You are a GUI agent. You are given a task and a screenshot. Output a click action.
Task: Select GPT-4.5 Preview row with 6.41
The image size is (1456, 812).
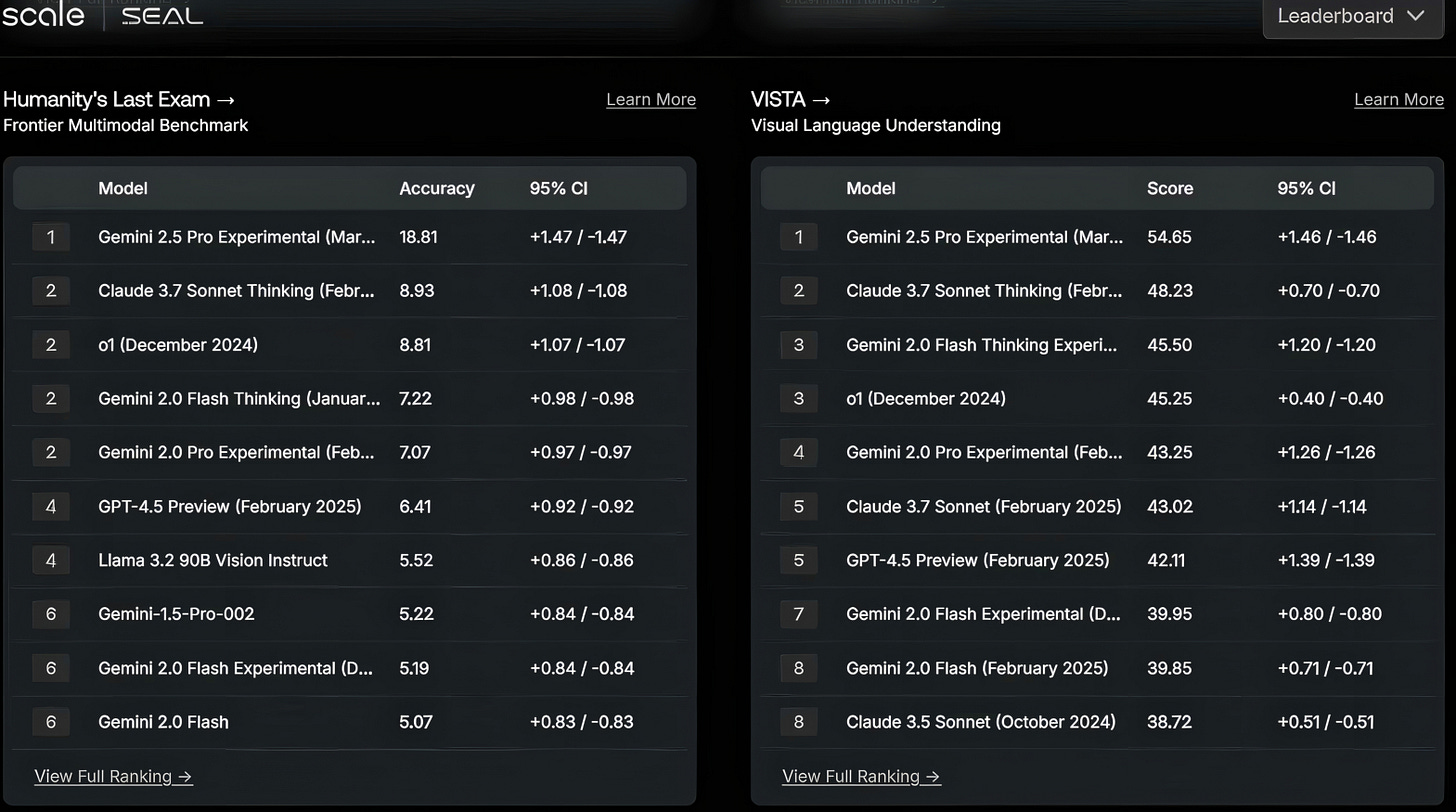coord(350,507)
